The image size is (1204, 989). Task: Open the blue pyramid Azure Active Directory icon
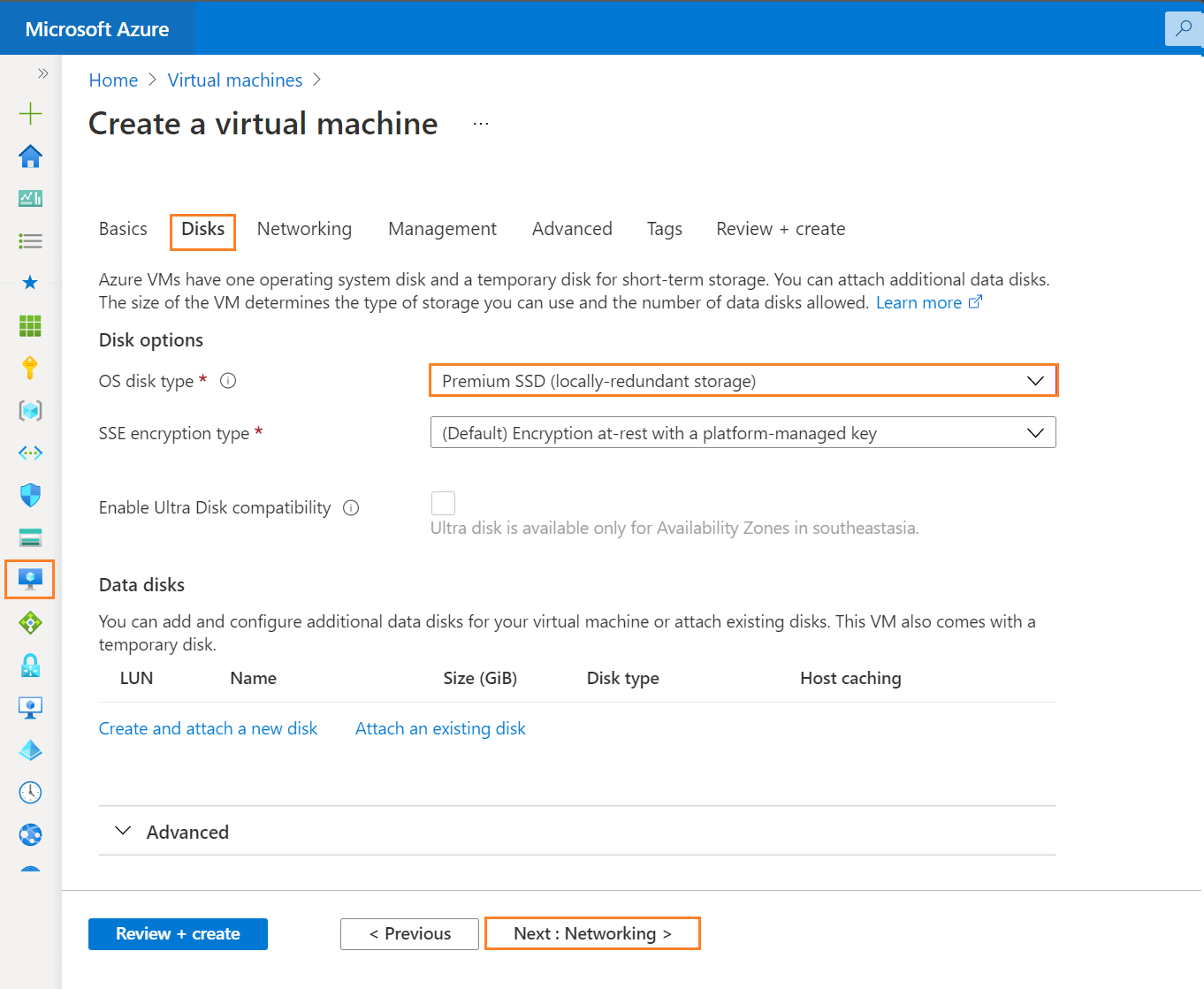(30, 750)
